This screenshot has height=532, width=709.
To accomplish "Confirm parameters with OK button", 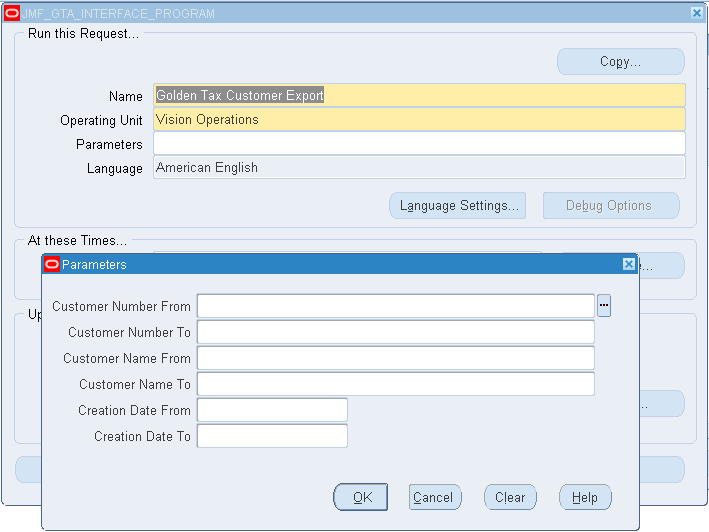I will 360,497.
